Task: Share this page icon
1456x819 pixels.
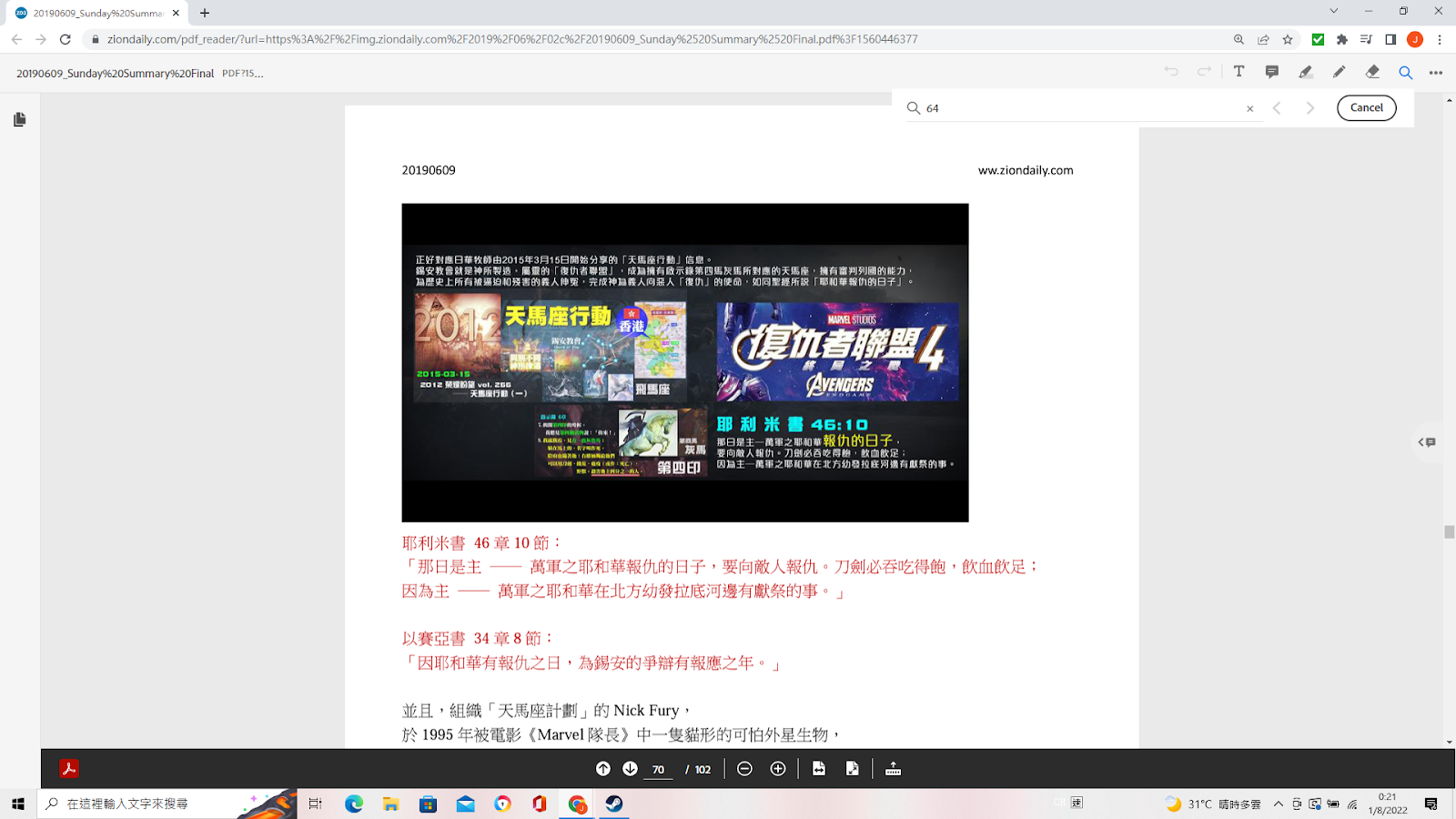Action: [1263, 39]
